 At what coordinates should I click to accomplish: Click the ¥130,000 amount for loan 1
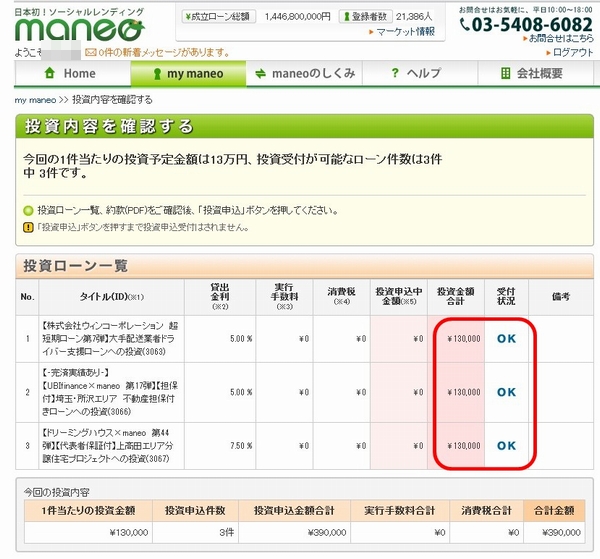tap(464, 339)
